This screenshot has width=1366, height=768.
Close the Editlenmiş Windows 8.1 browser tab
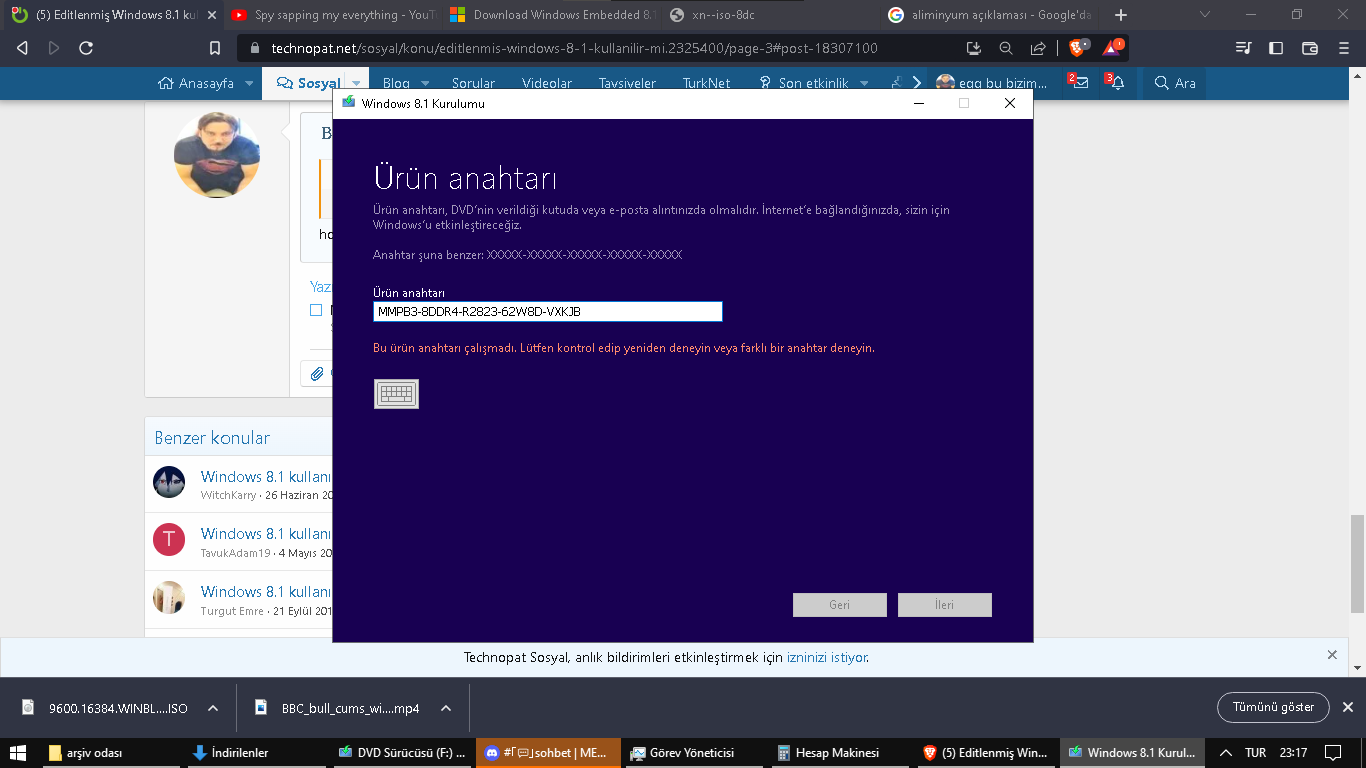pyautogui.click(x=211, y=15)
